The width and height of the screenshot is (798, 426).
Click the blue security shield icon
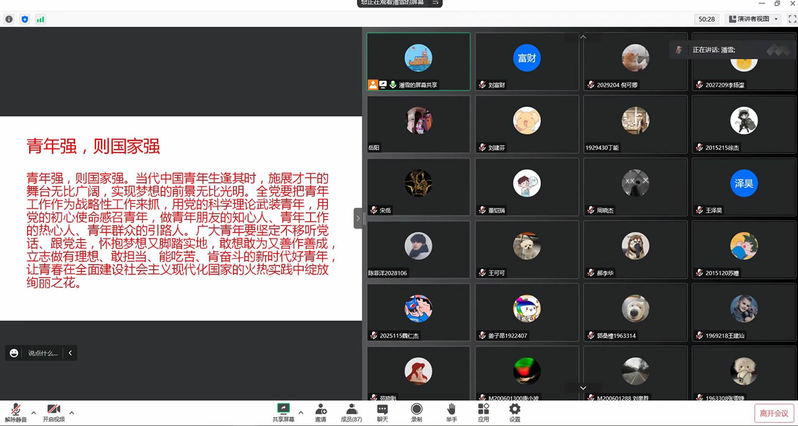[x=25, y=18]
